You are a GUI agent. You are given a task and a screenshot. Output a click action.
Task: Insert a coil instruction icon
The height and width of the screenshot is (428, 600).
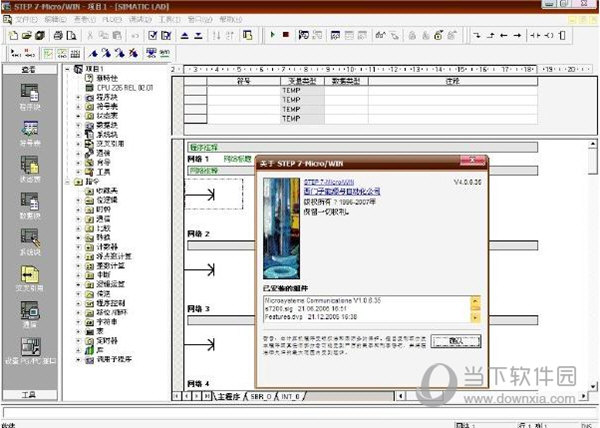[549, 36]
